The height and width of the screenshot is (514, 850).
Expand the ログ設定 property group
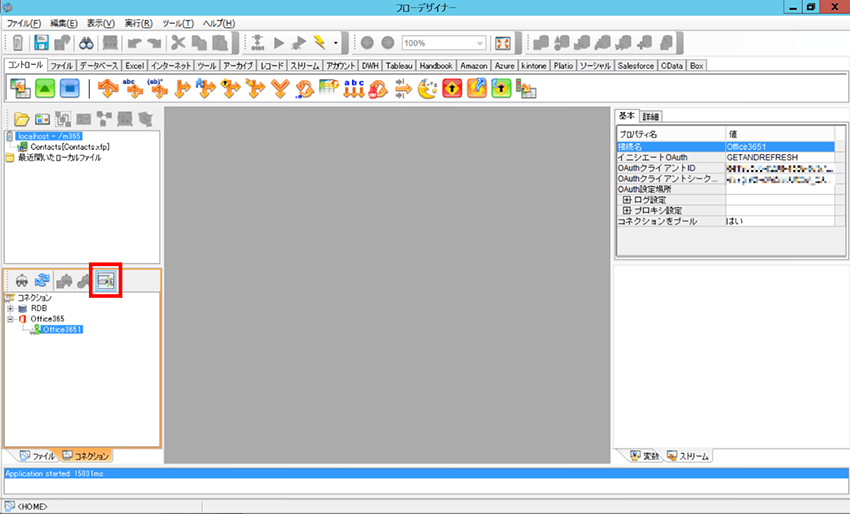pos(627,200)
